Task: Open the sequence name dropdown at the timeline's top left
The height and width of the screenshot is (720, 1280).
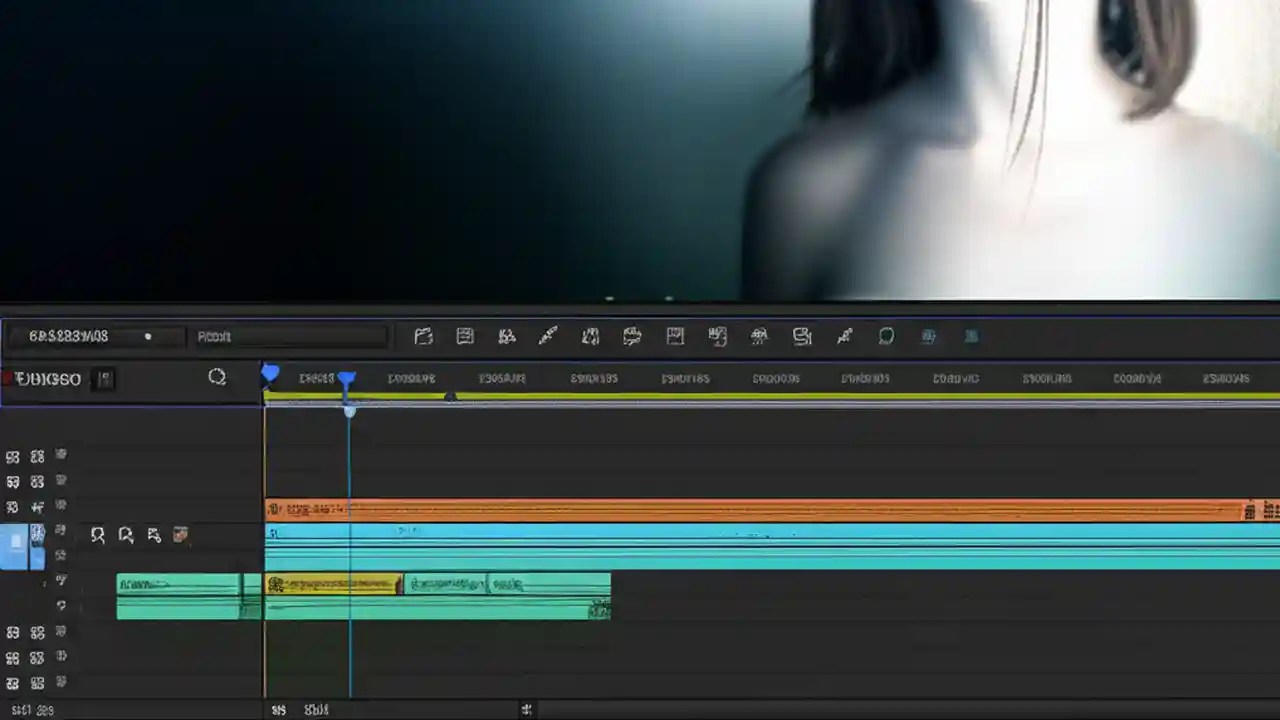Action: pos(48,379)
